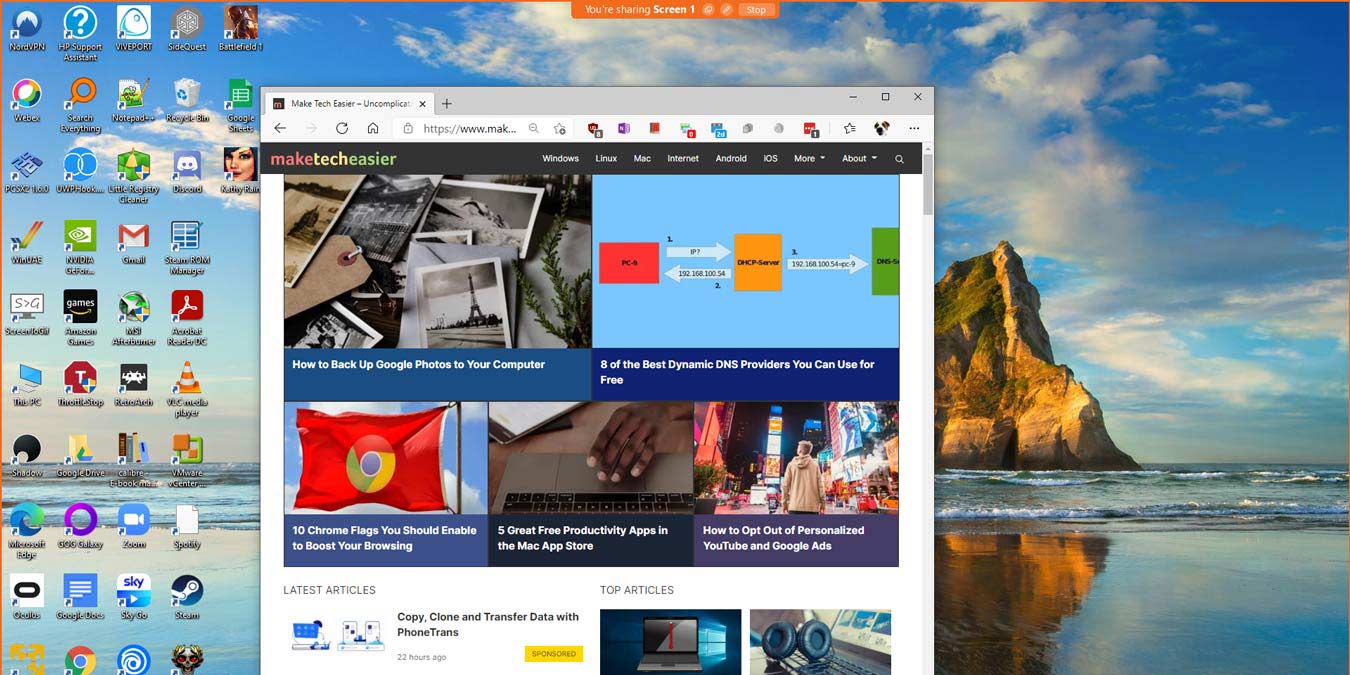Expand the More dropdown in site menu
The image size is (1350, 675).
coord(809,158)
